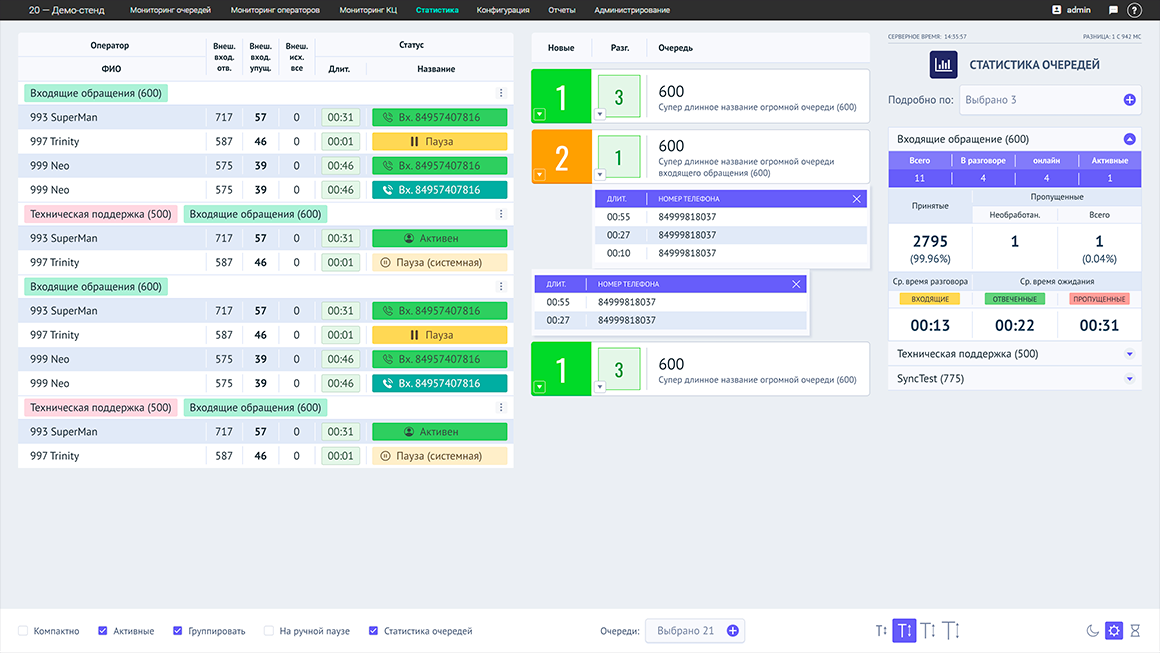The height and width of the screenshot is (653, 1160).
Task: Click the 2795 accepted calls value
Action: (930, 242)
